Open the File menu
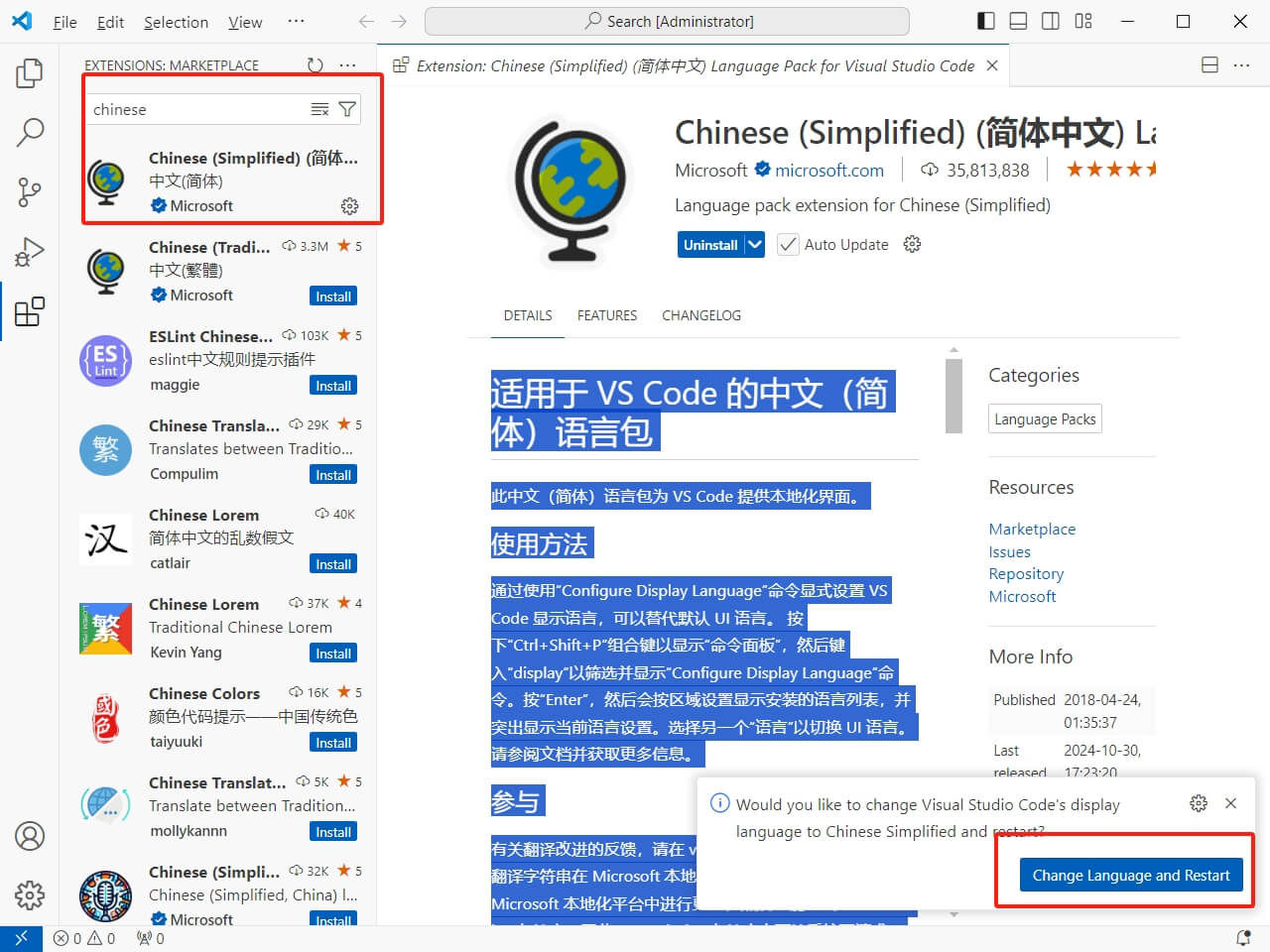The width and height of the screenshot is (1270, 952). click(x=64, y=22)
